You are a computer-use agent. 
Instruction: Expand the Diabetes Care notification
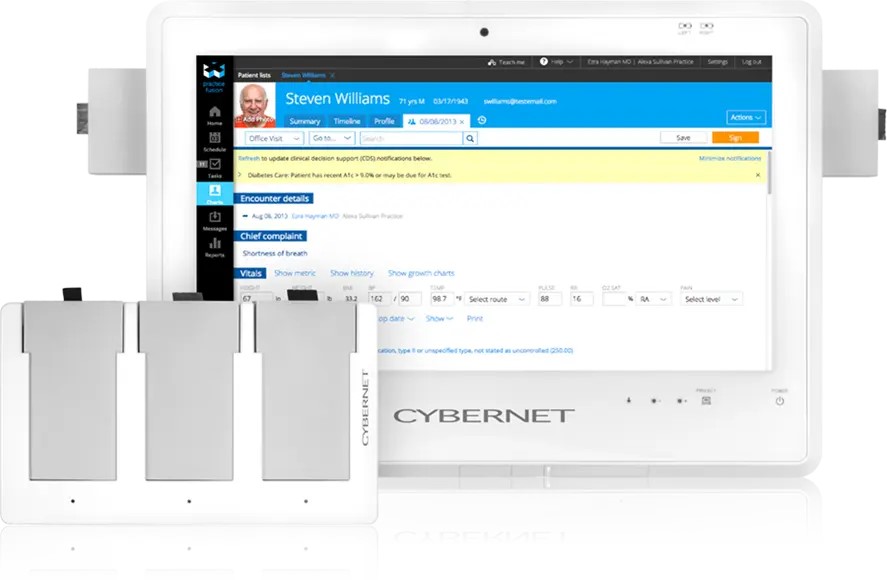coord(239,175)
